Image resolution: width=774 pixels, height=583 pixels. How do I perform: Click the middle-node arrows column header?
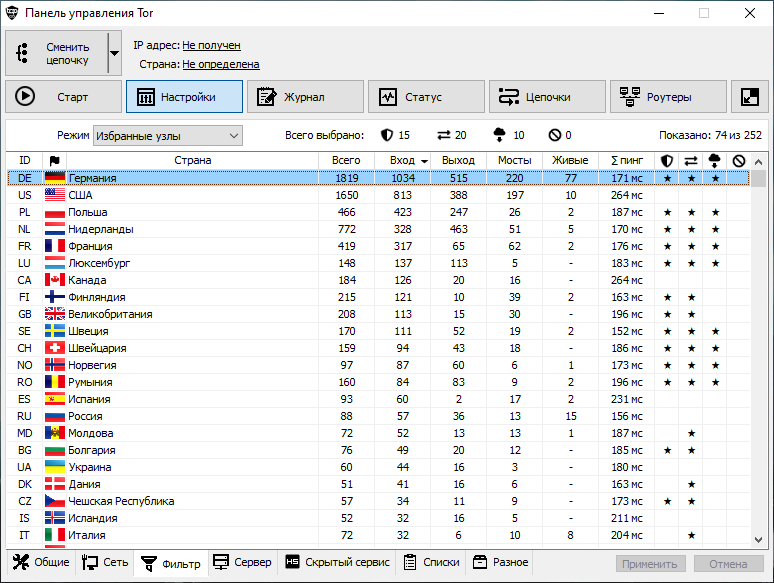point(691,160)
